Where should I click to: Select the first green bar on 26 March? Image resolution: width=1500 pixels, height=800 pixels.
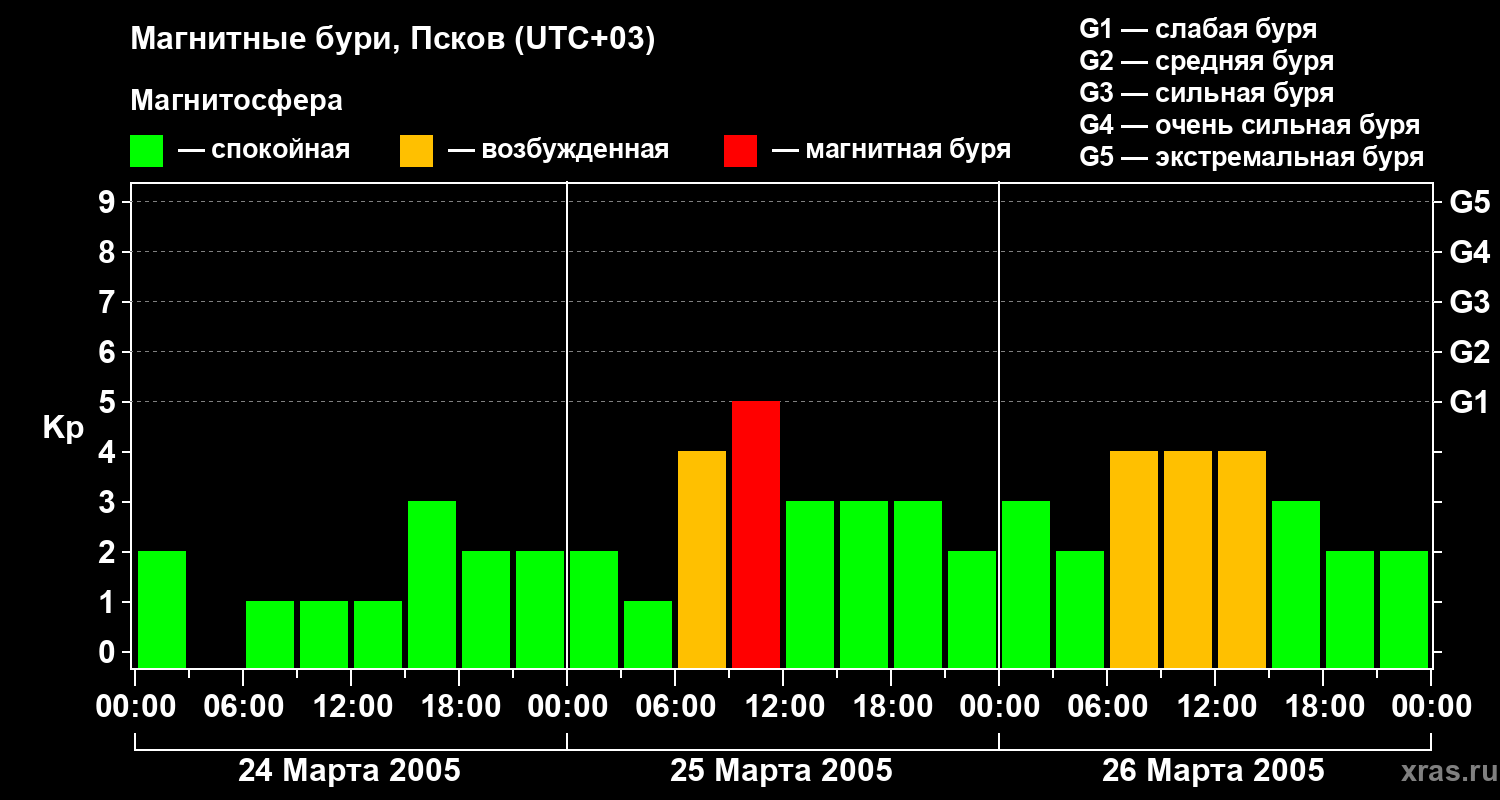click(1026, 584)
